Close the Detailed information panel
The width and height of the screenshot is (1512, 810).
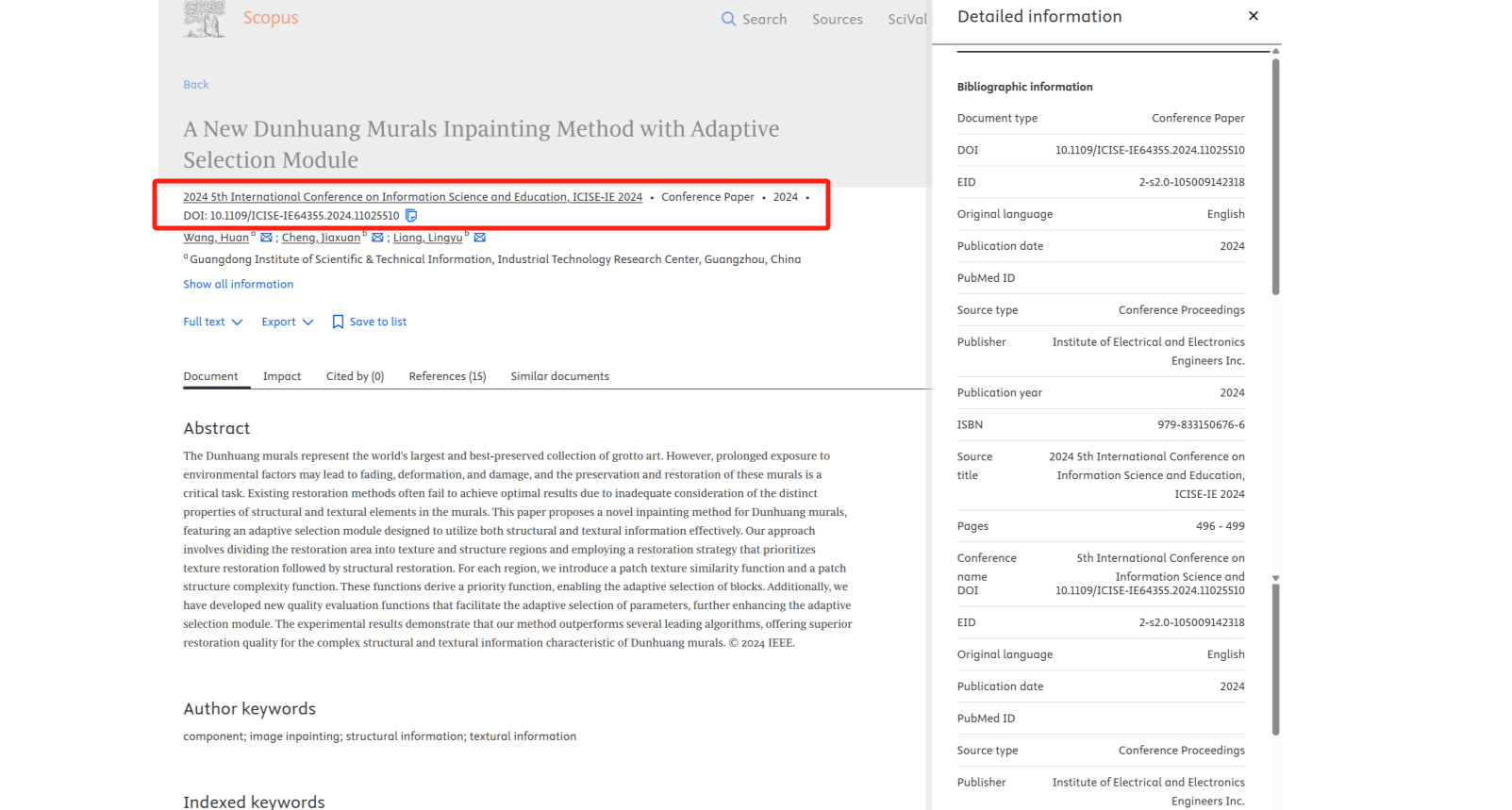pos(1254,16)
